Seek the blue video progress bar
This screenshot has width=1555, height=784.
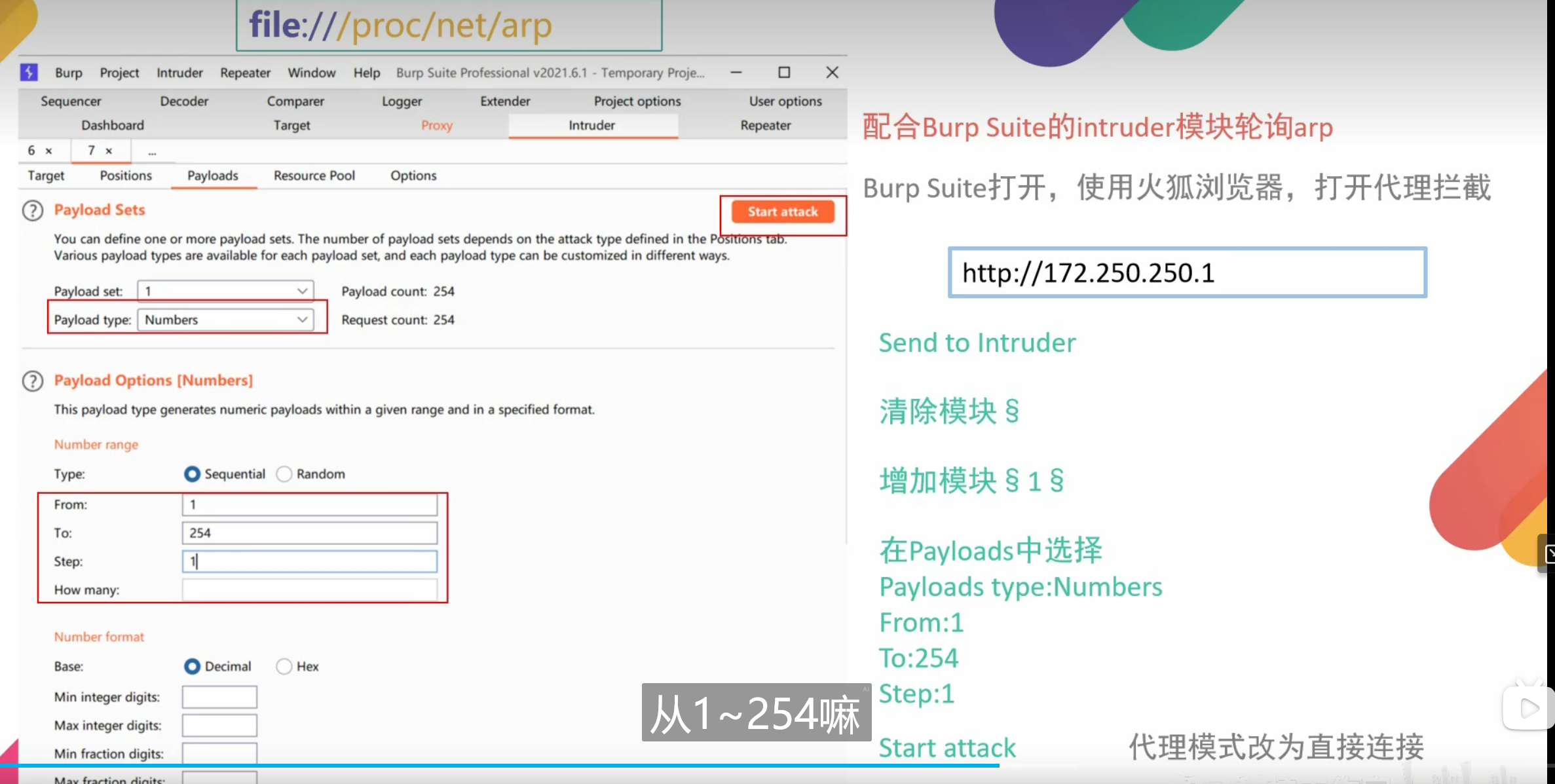tap(498, 764)
